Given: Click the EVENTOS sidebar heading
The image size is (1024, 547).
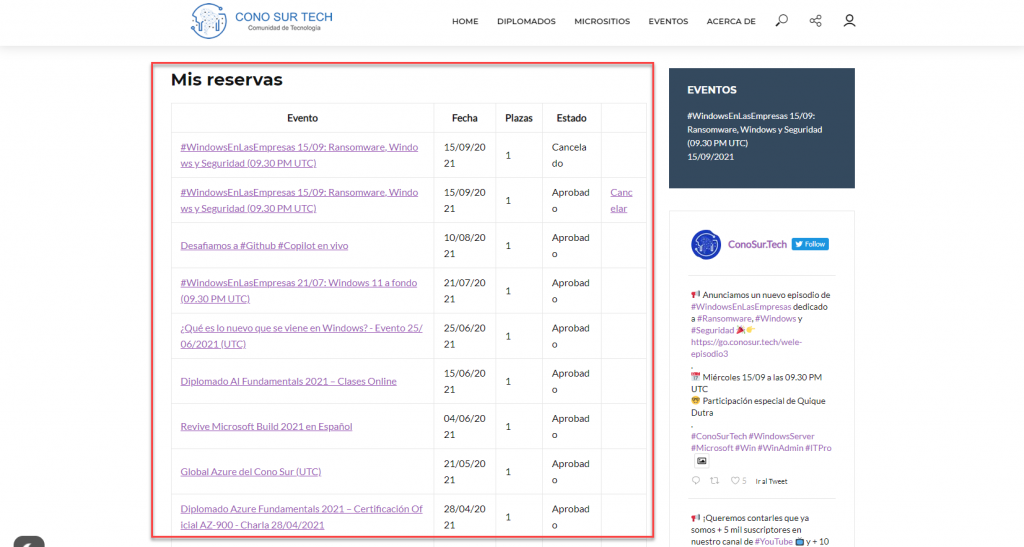Looking at the screenshot, I should (x=712, y=90).
